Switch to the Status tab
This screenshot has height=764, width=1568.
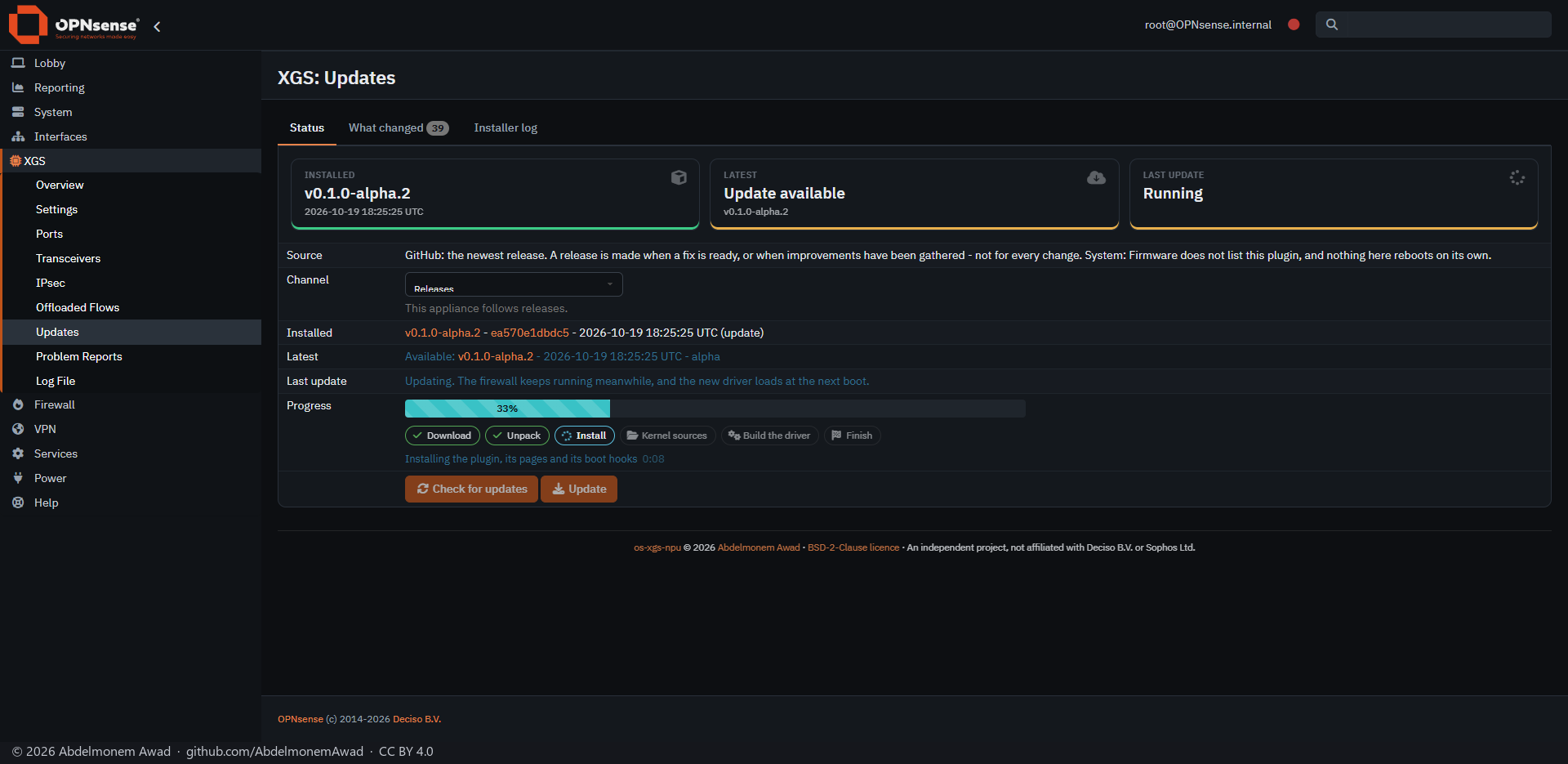(x=307, y=127)
